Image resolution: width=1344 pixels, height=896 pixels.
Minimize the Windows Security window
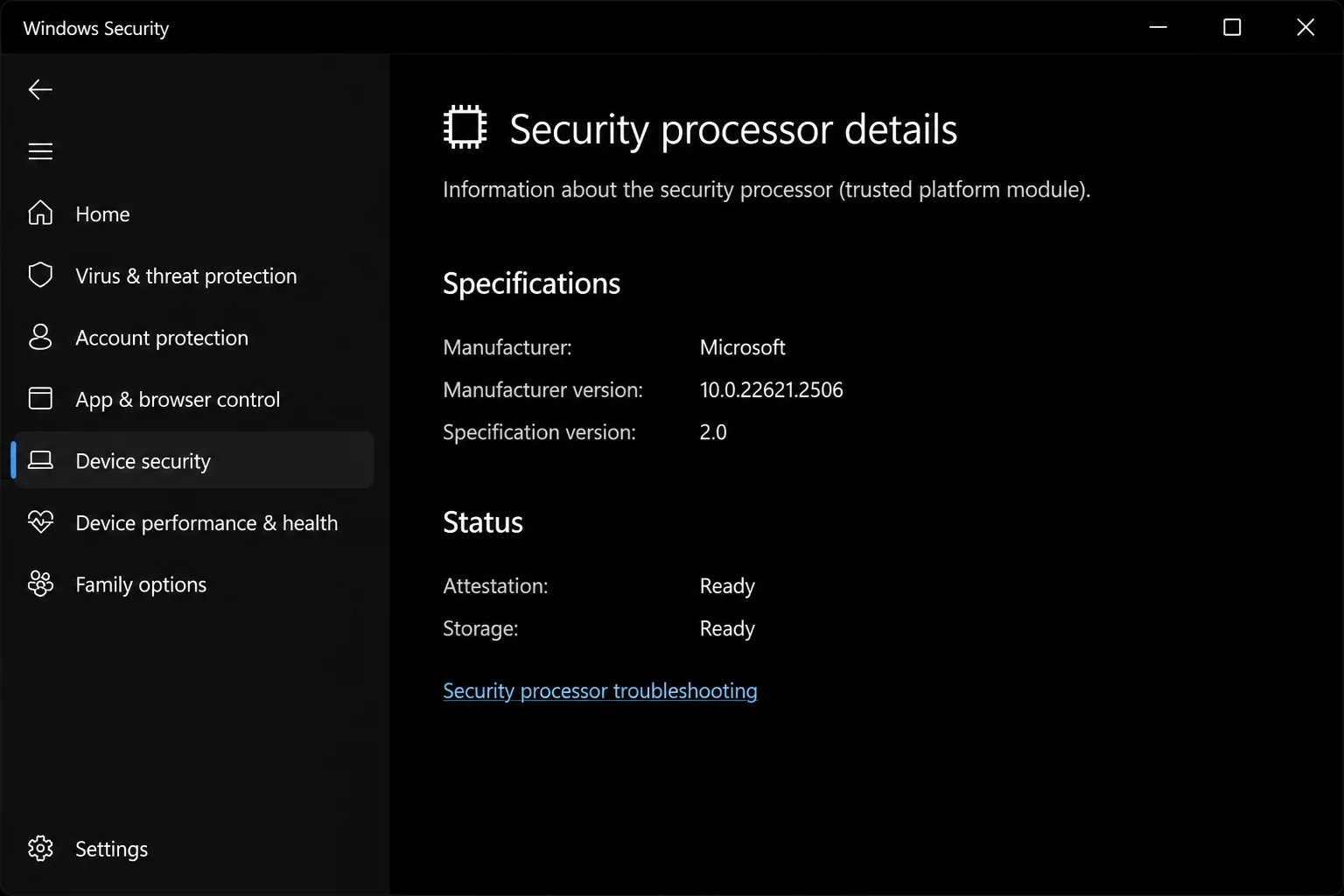point(1158,27)
